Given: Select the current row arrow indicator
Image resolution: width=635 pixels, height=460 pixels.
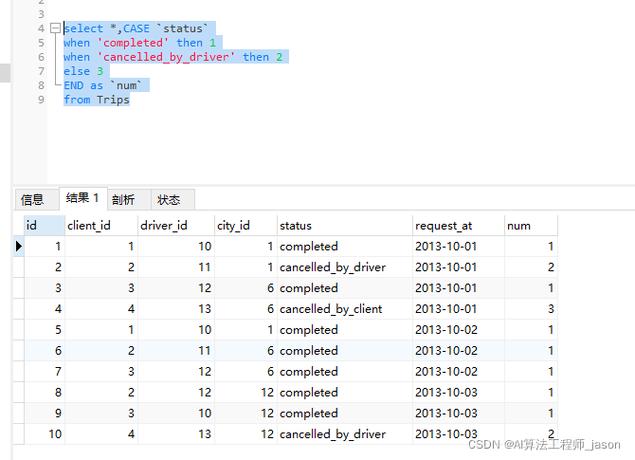Looking at the screenshot, I should coord(19,246).
